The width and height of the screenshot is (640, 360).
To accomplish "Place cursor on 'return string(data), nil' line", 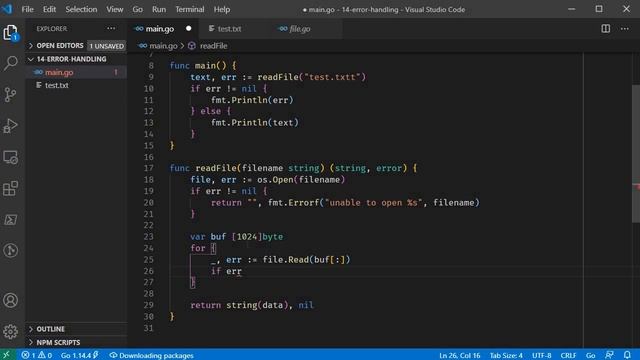I will (252, 305).
